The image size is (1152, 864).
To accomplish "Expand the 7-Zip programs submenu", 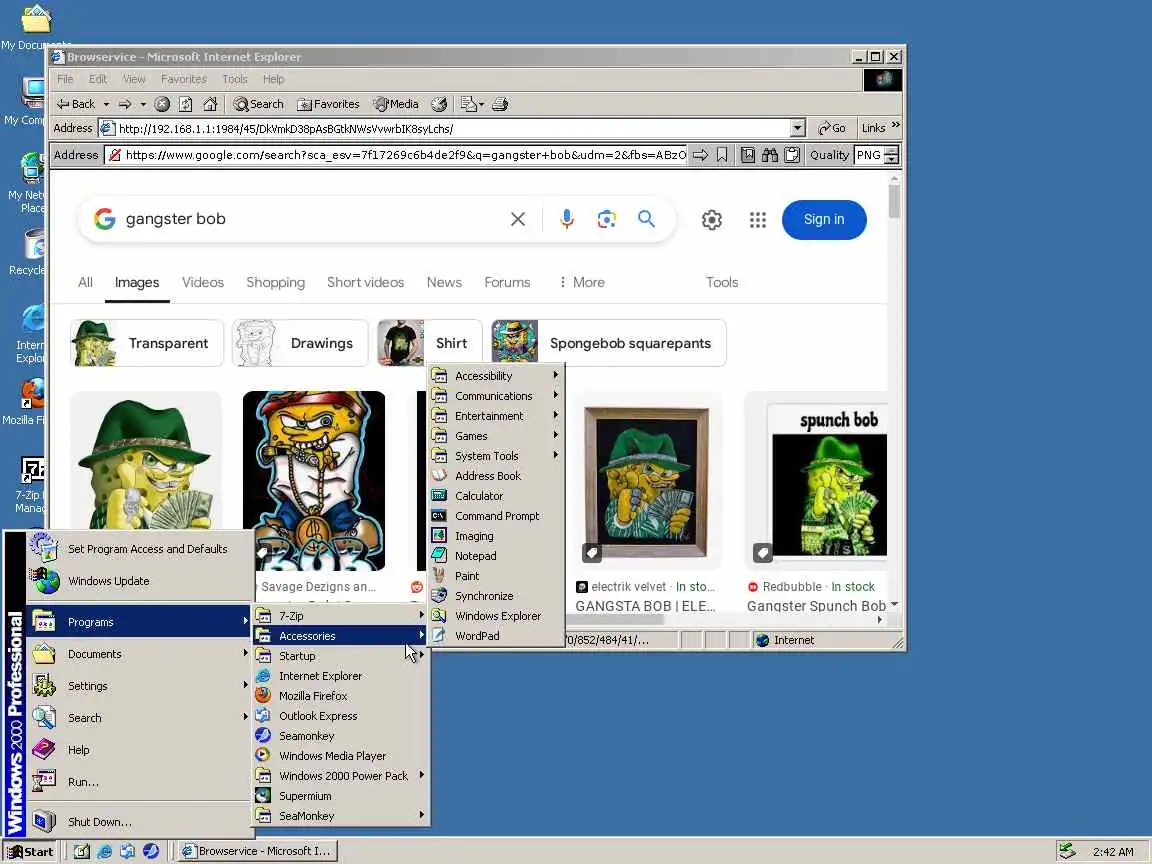I will (x=342, y=616).
